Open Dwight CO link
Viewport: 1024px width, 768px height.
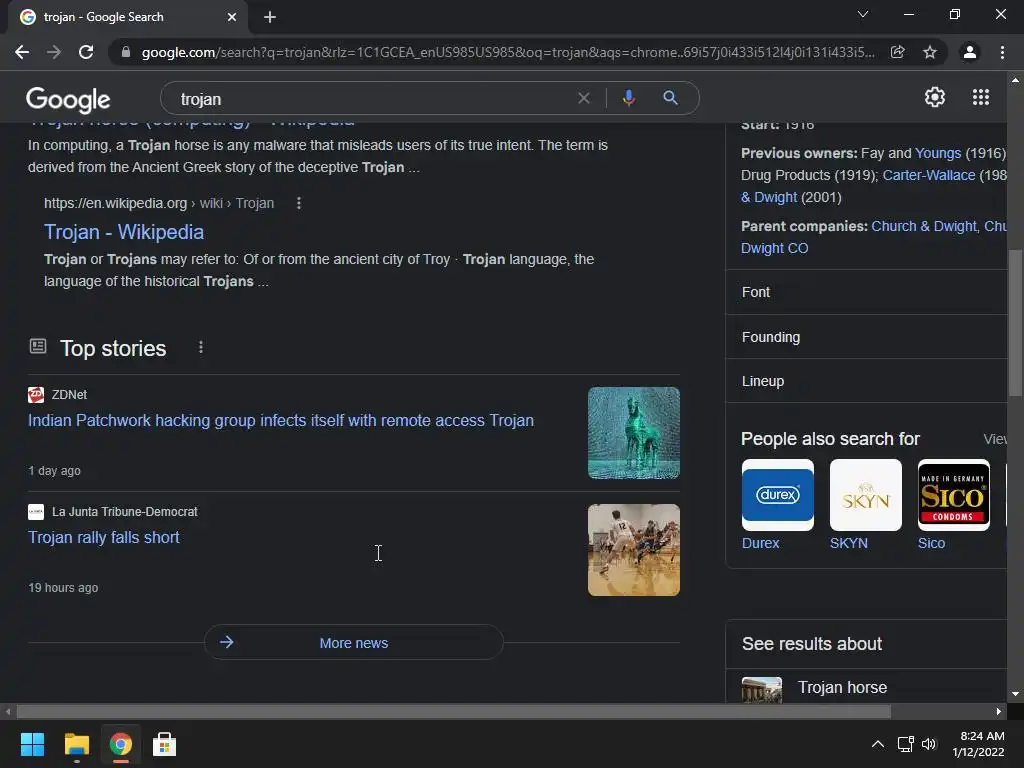pos(775,248)
